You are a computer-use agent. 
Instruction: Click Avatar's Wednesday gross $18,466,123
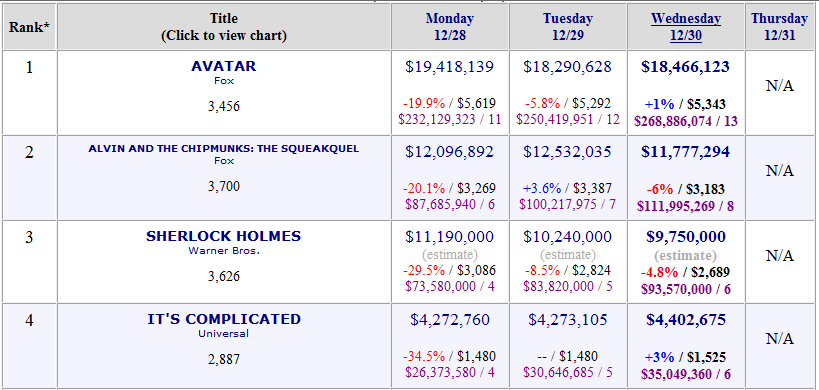point(686,67)
